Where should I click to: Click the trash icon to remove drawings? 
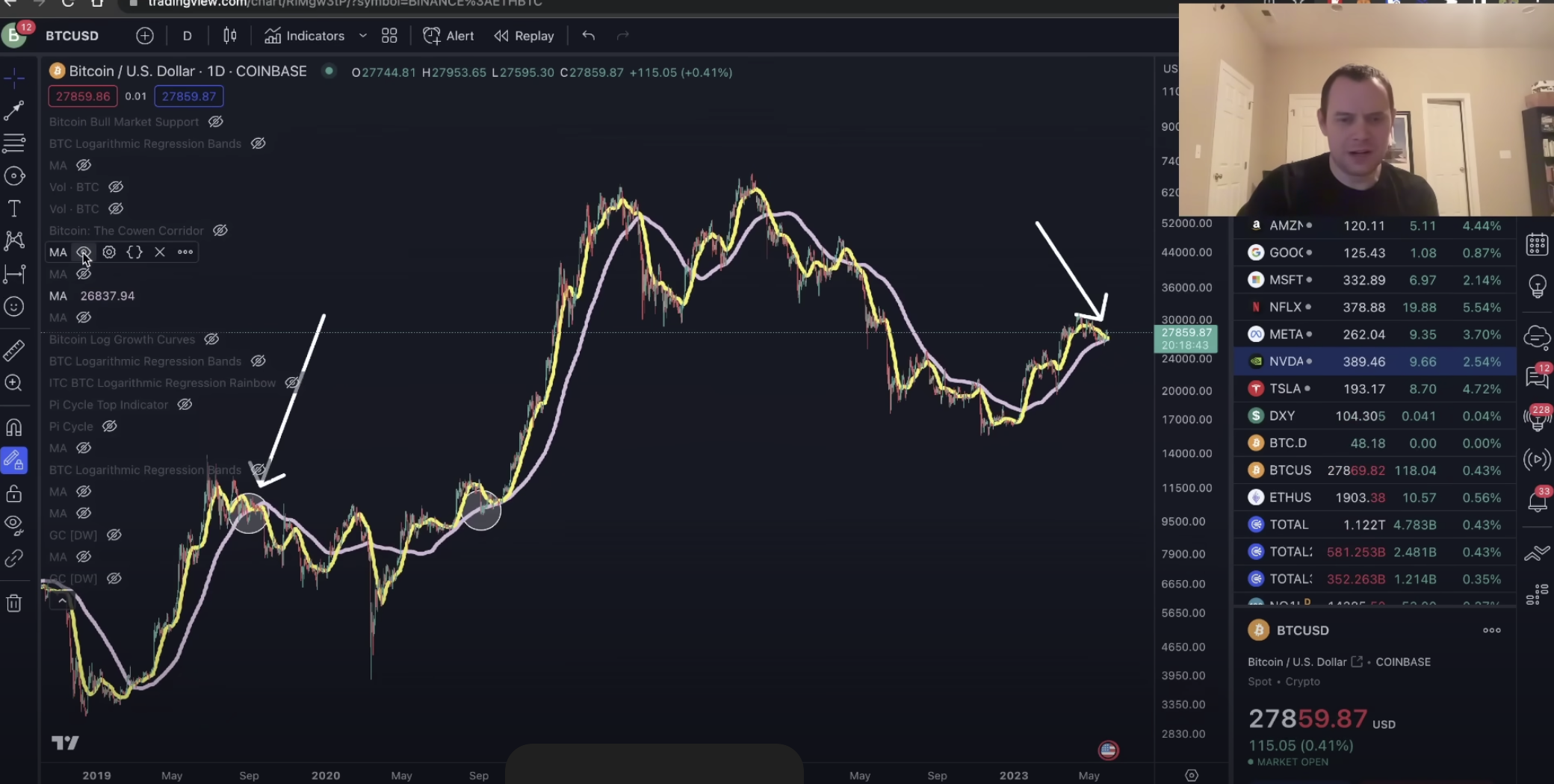[x=14, y=603]
